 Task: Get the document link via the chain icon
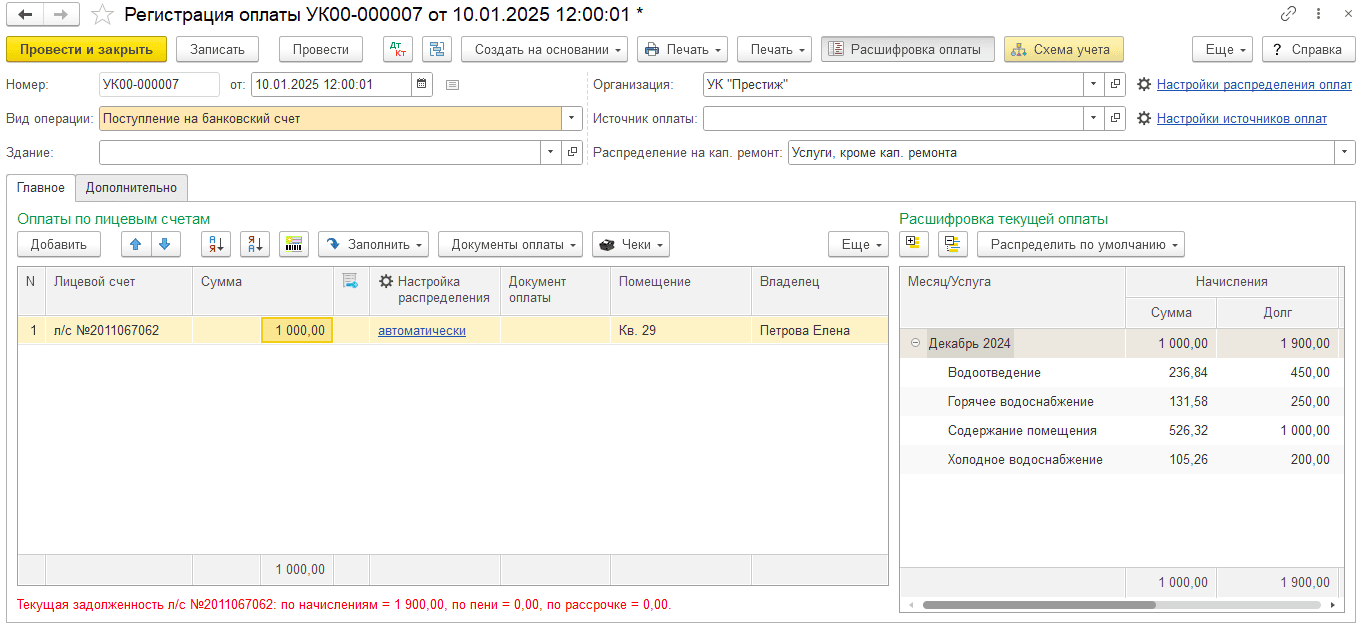1288,14
